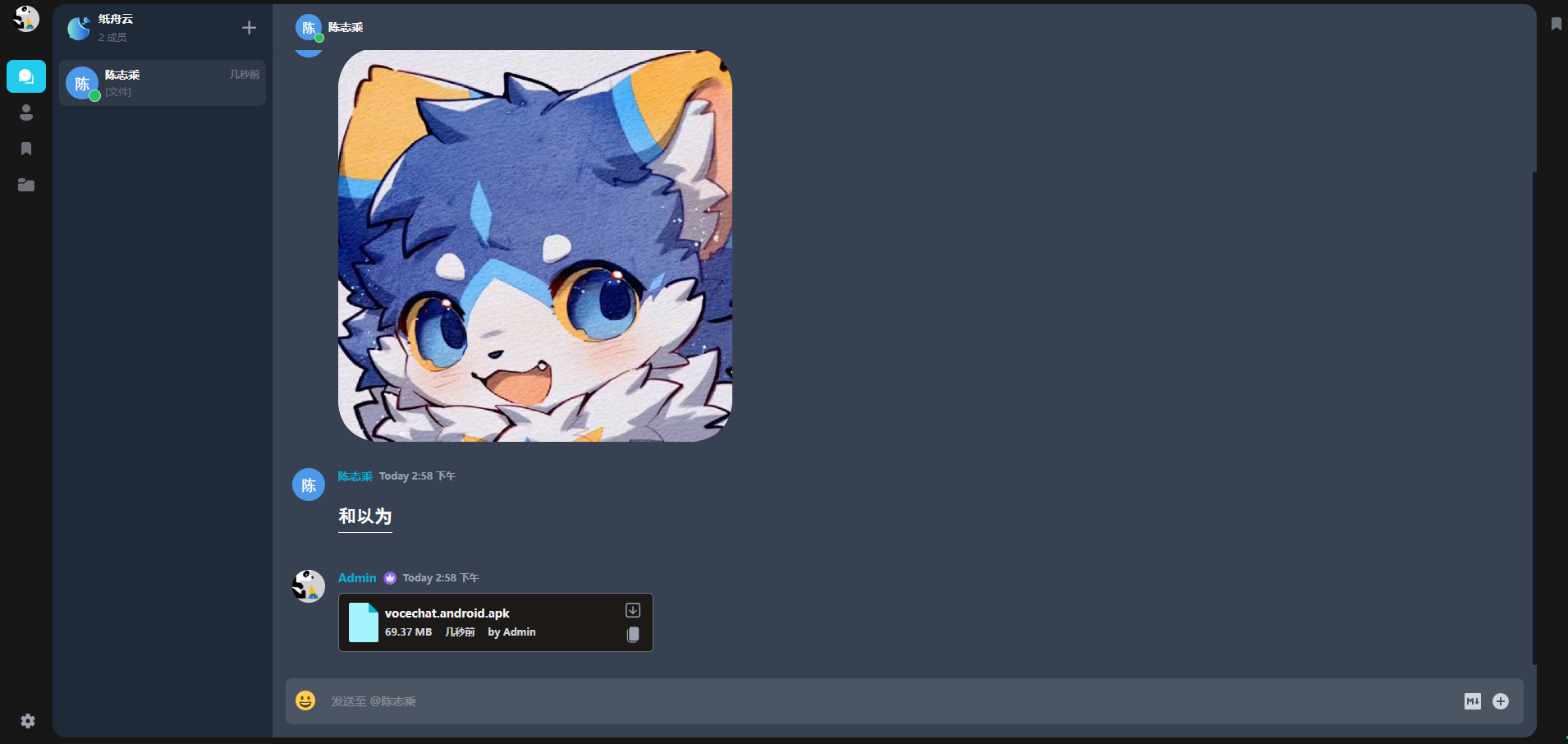Click Admin sender name
The height and width of the screenshot is (744, 1568).
pos(357,578)
